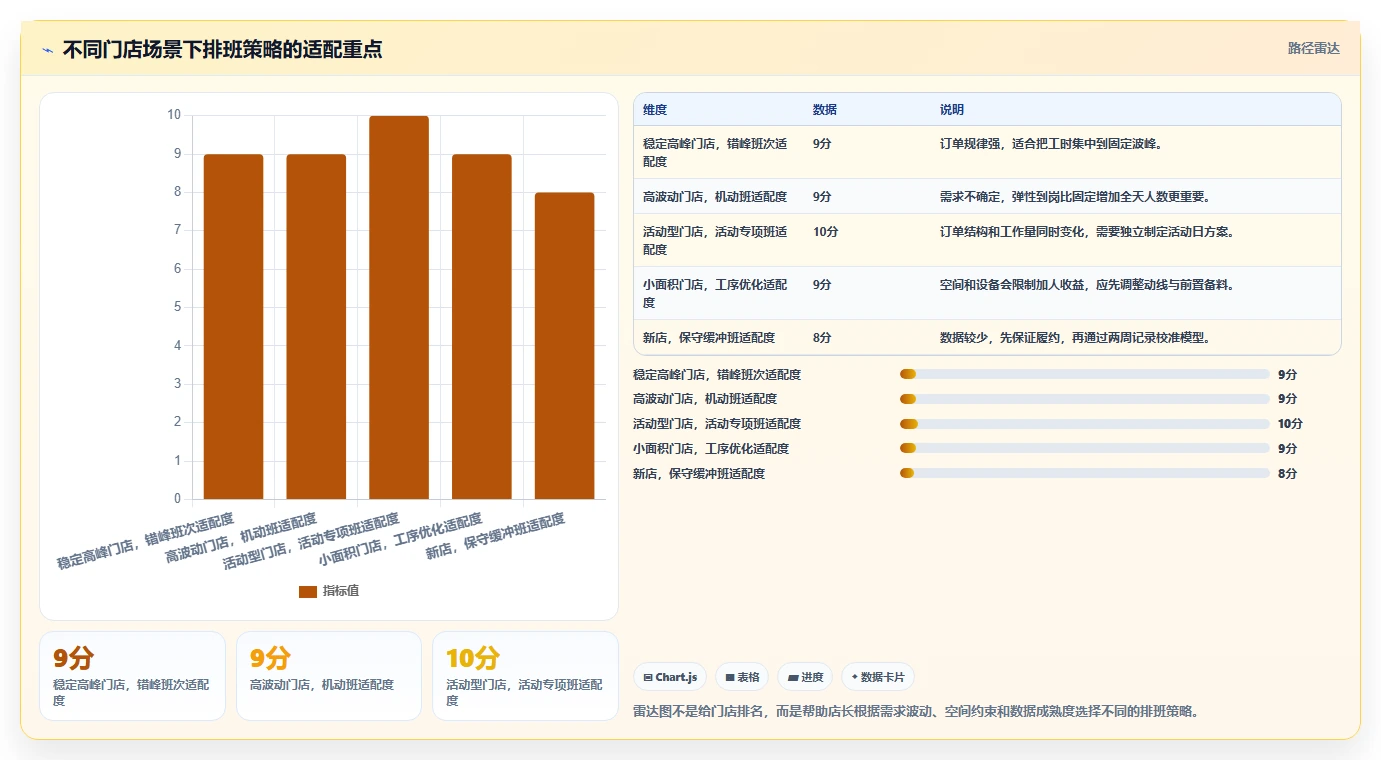Click the 维度 column header
The height and width of the screenshot is (760, 1381).
click(x=655, y=110)
